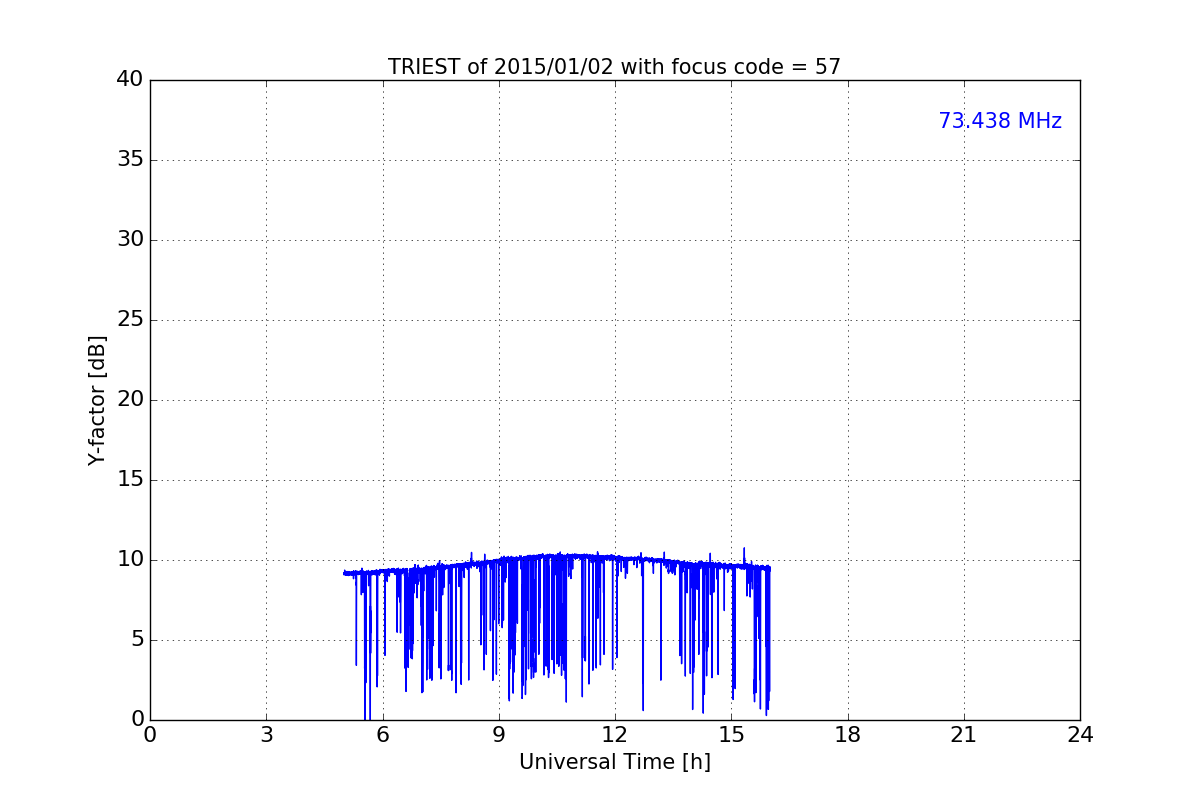Click x-axis tick label '18'

tap(848, 735)
